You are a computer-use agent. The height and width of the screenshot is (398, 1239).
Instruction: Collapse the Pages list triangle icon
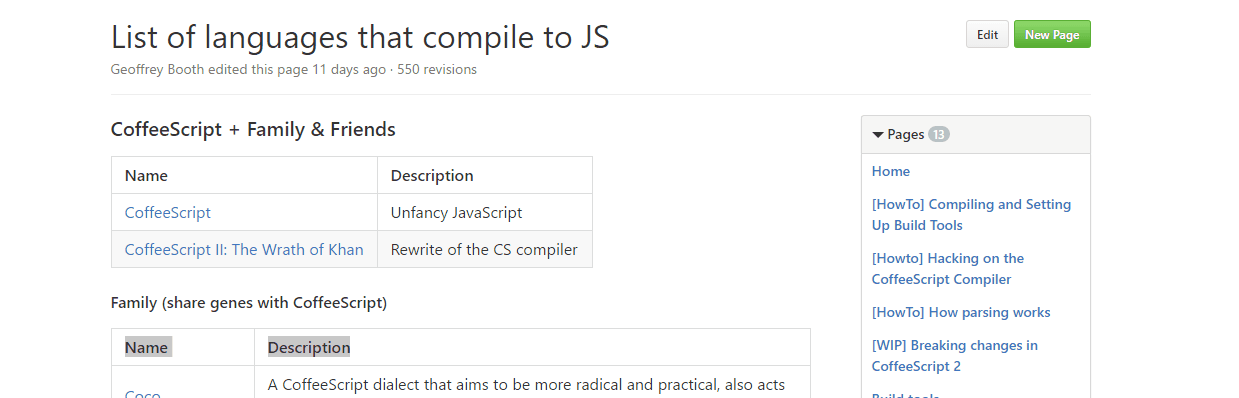pyautogui.click(x=878, y=135)
